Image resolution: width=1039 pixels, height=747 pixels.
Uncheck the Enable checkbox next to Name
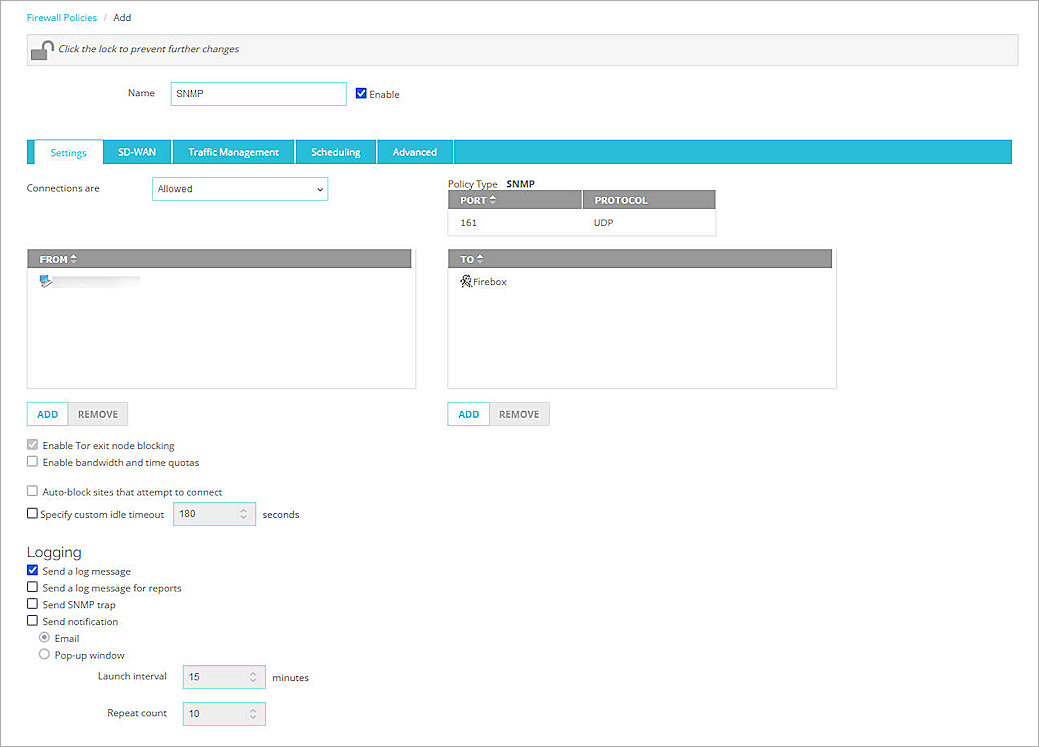click(361, 92)
